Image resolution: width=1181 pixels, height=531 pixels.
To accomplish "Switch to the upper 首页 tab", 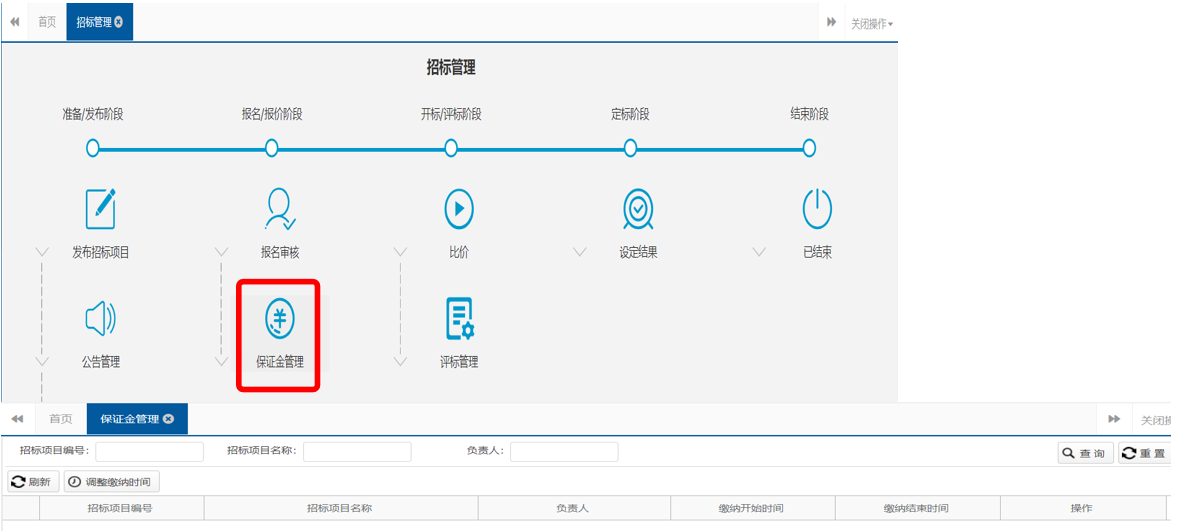I will coord(47,22).
